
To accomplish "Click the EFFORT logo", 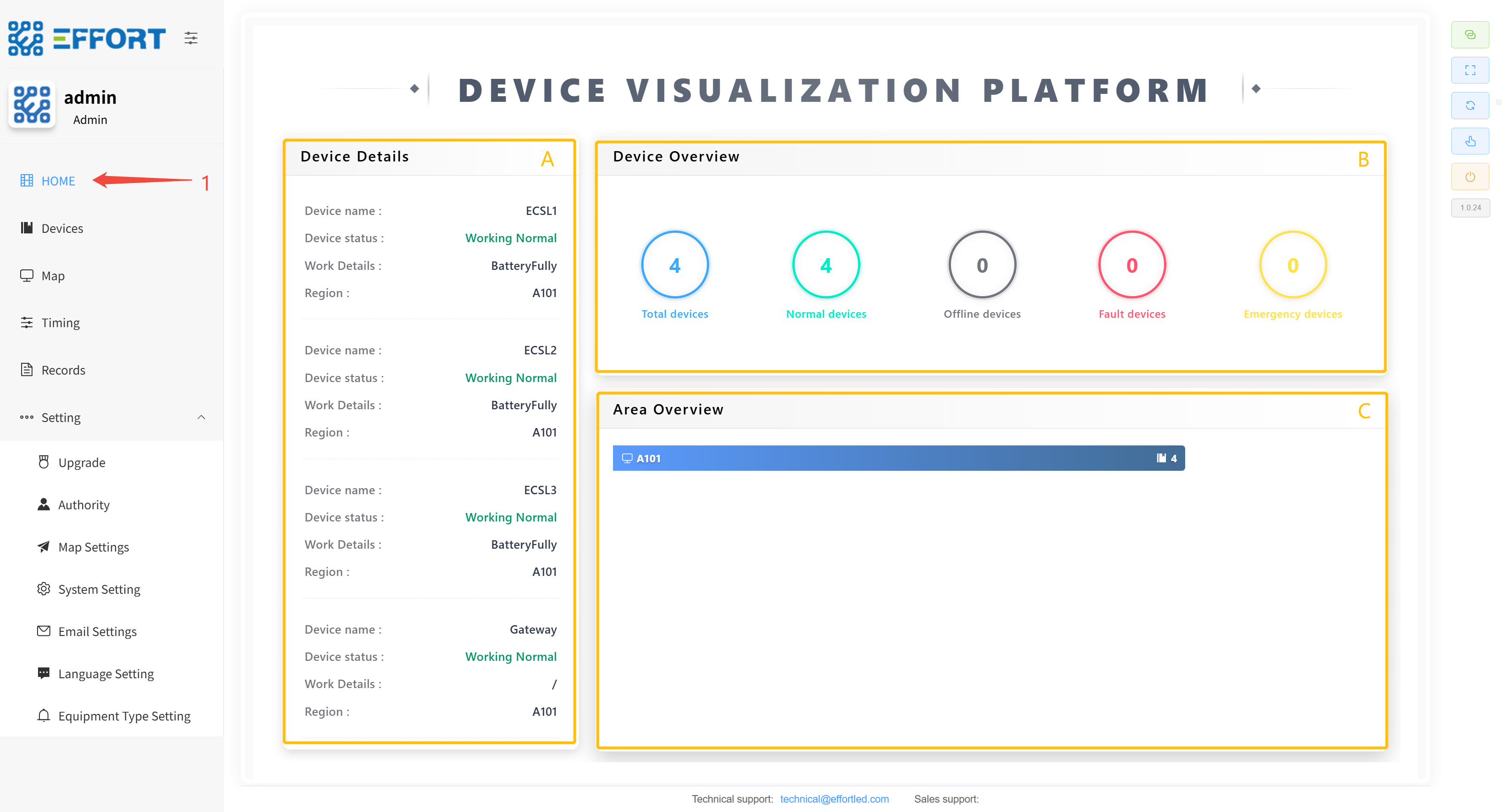I will [87, 38].
